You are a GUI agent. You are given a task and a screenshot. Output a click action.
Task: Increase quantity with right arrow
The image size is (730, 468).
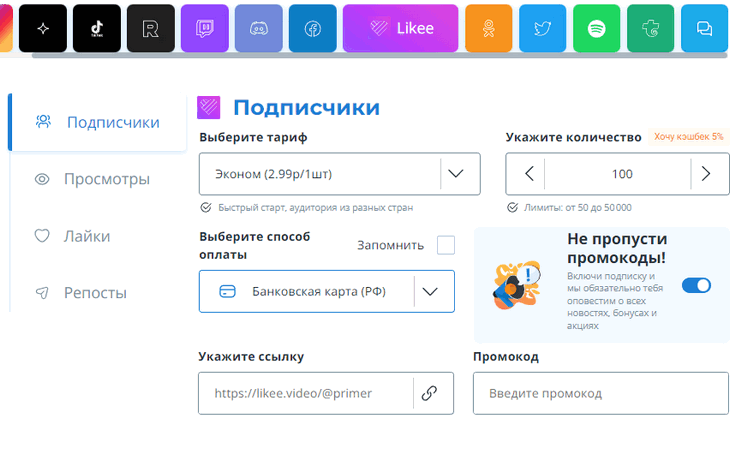706,174
